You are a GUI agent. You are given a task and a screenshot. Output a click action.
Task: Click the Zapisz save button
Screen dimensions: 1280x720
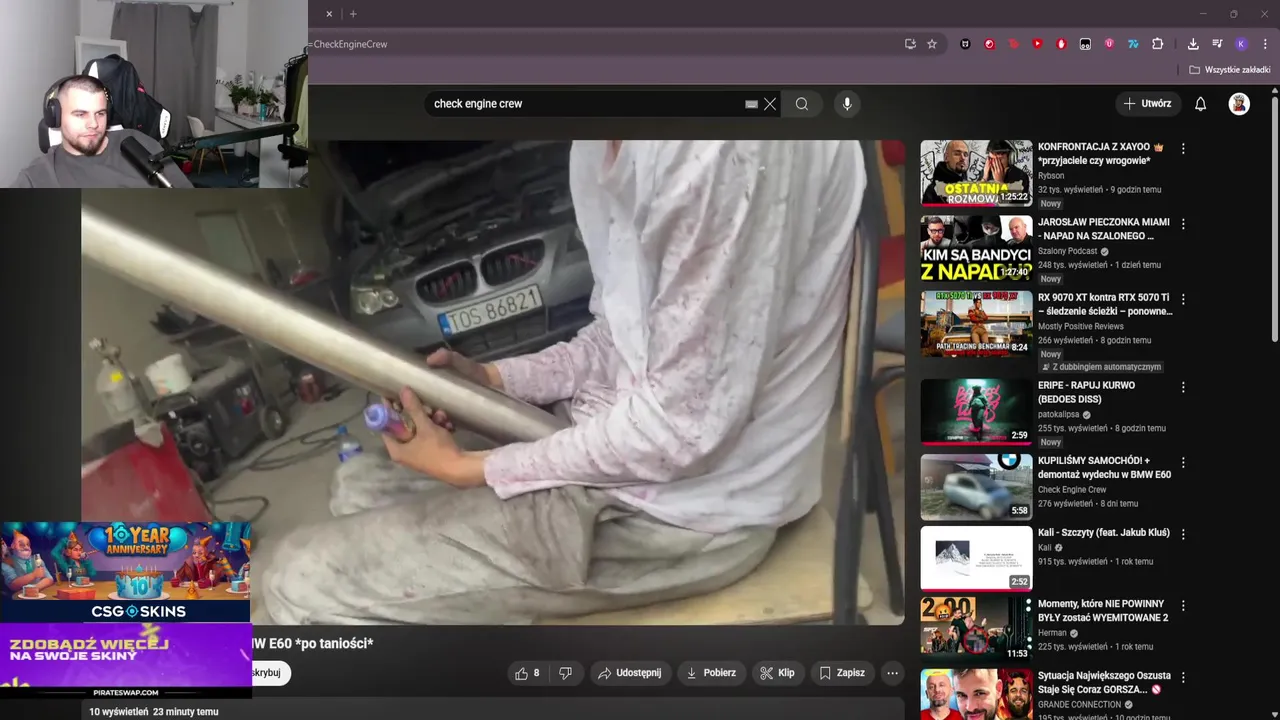coord(842,673)
